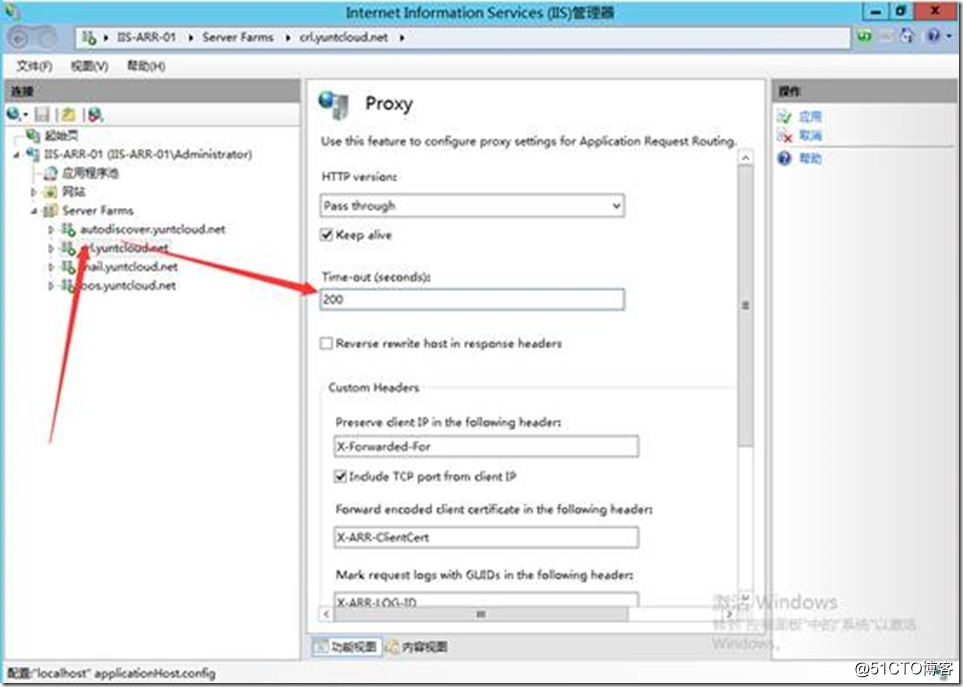Select mail.yuntcloud.net in the tree
This screenshot has height=687, width=963.
coord(129,267)
